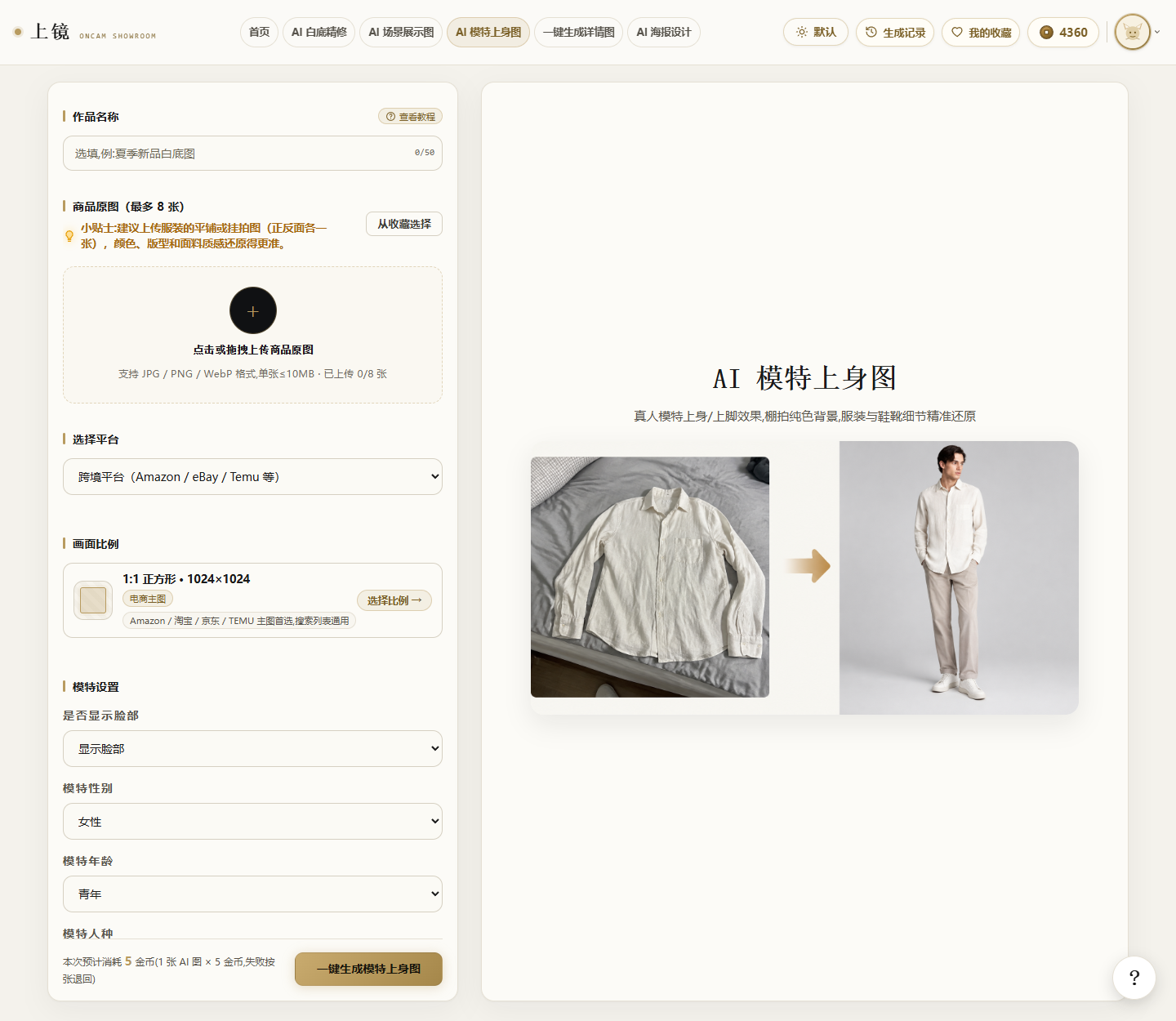Open the user avatar menu
Viewport: 1176px width, 1021px height.
[1132, 32]
